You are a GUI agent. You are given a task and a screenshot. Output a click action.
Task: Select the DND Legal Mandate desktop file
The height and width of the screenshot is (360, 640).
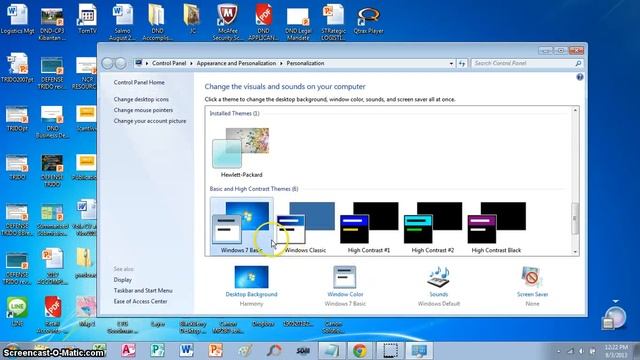[298, 22]
